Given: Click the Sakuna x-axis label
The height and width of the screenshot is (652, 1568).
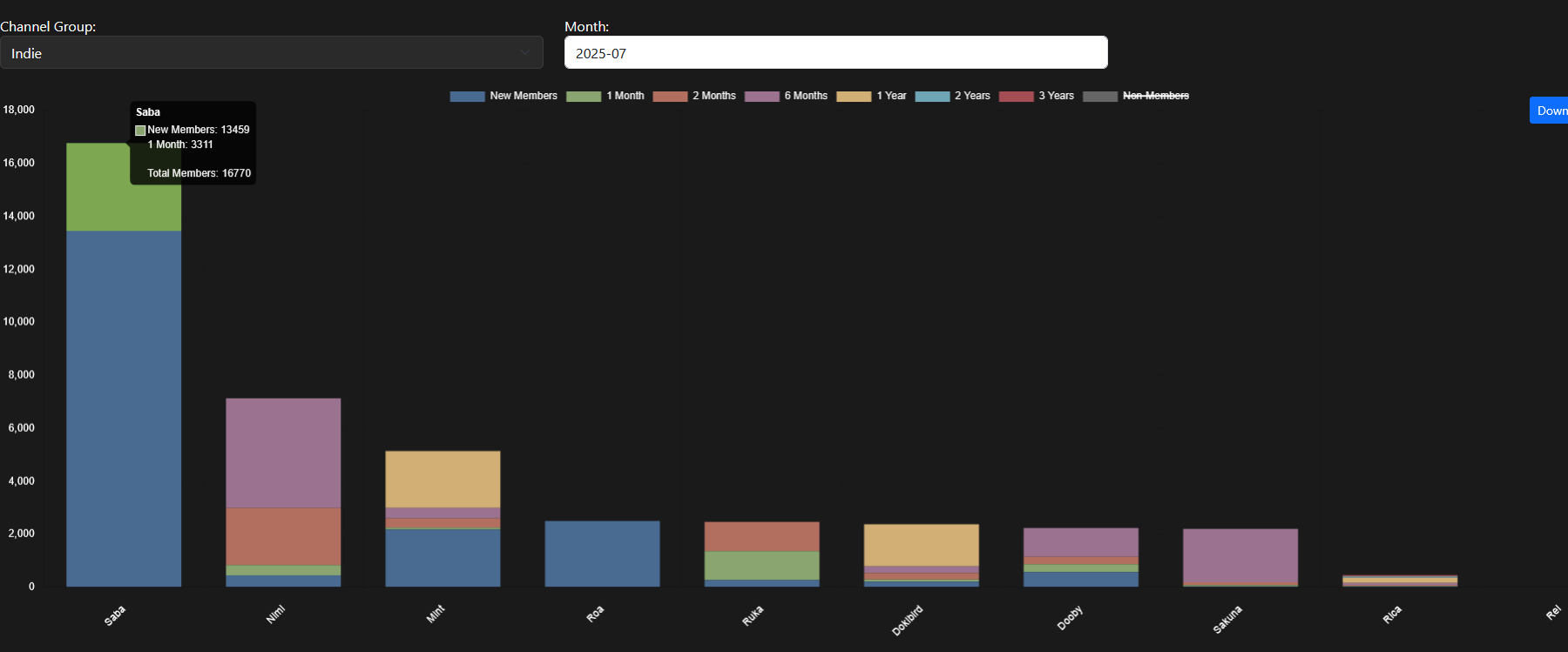Looking at the screenshot, I should tap(1227, 619).
